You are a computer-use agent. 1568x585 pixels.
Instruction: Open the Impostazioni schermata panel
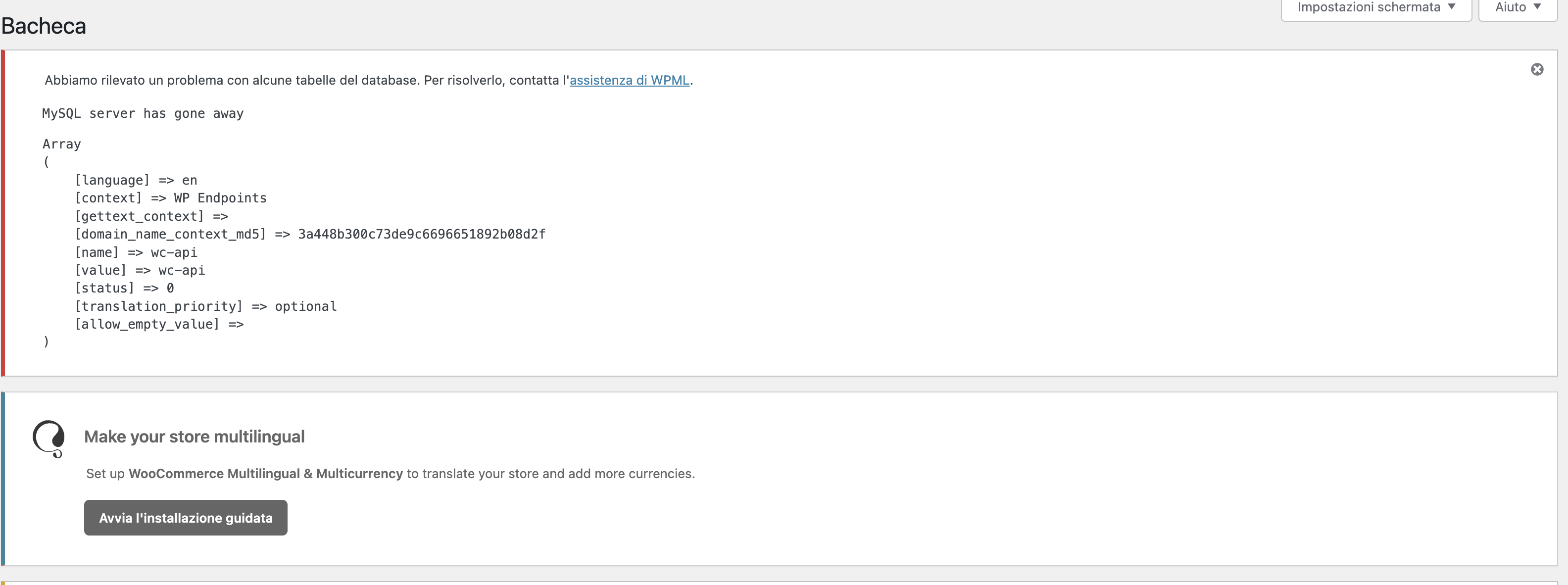pos(1375,8)
